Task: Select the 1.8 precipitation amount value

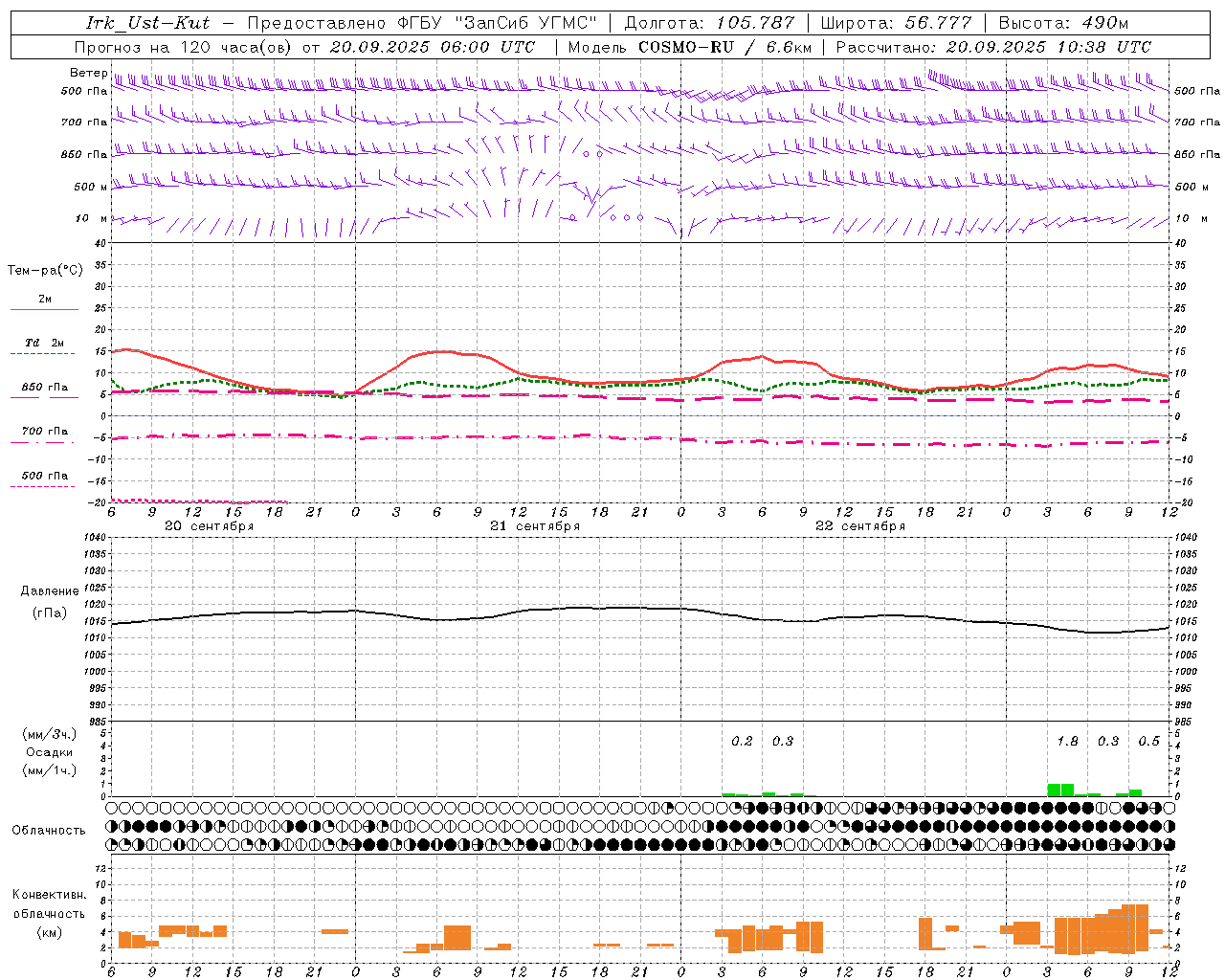Action: click(1067, 742)
